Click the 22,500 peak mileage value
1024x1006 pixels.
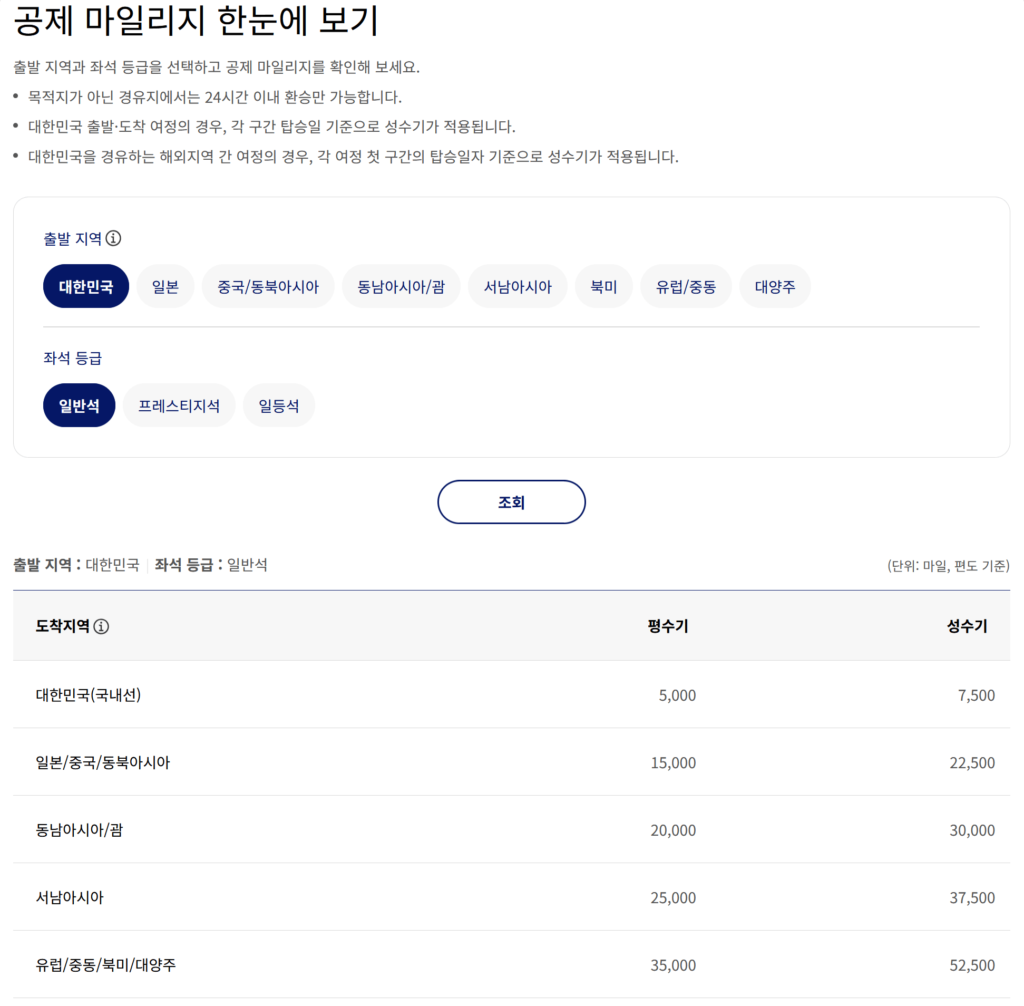click(972, 763)
